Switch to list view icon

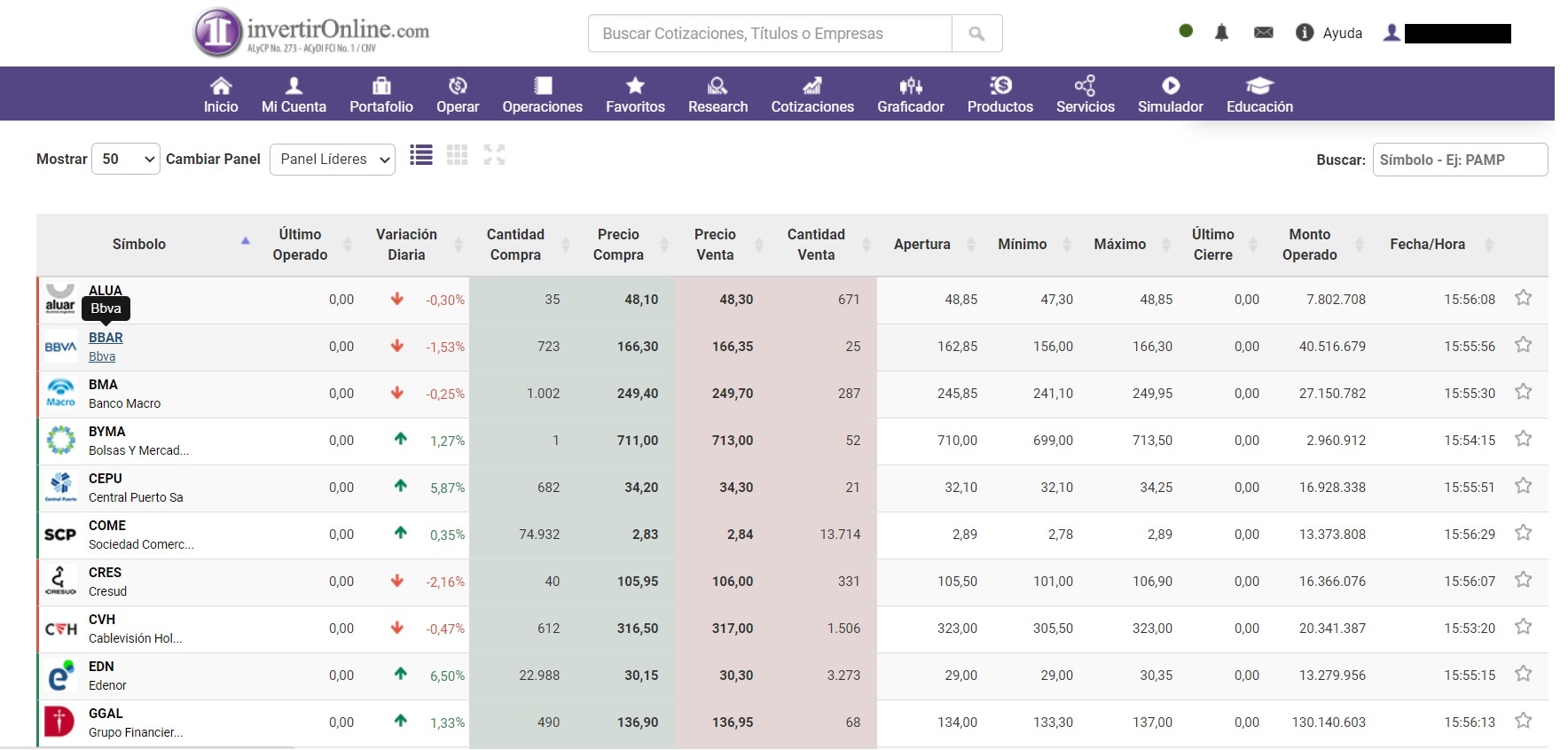[421, 156]
